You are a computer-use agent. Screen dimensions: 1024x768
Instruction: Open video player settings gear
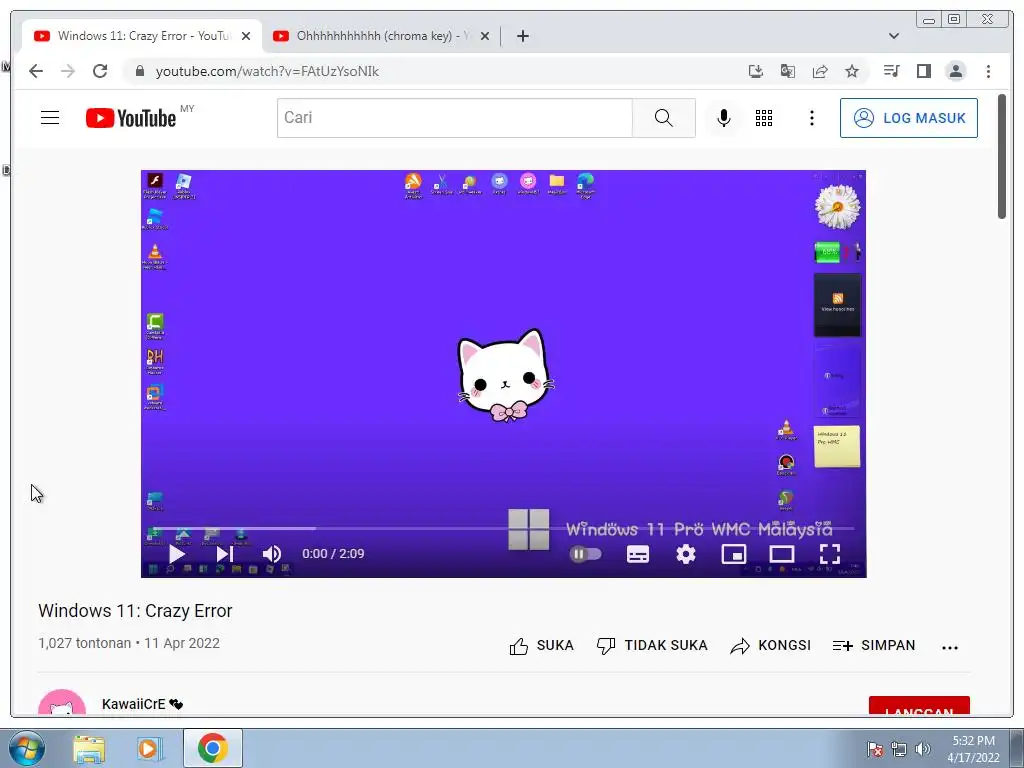point(686,554)
